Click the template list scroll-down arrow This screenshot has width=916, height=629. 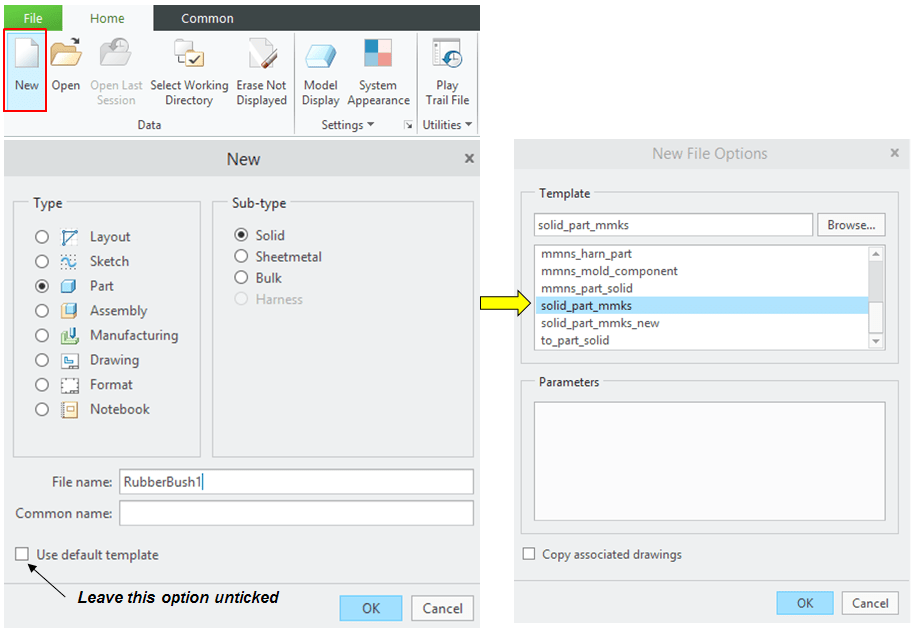876,341
